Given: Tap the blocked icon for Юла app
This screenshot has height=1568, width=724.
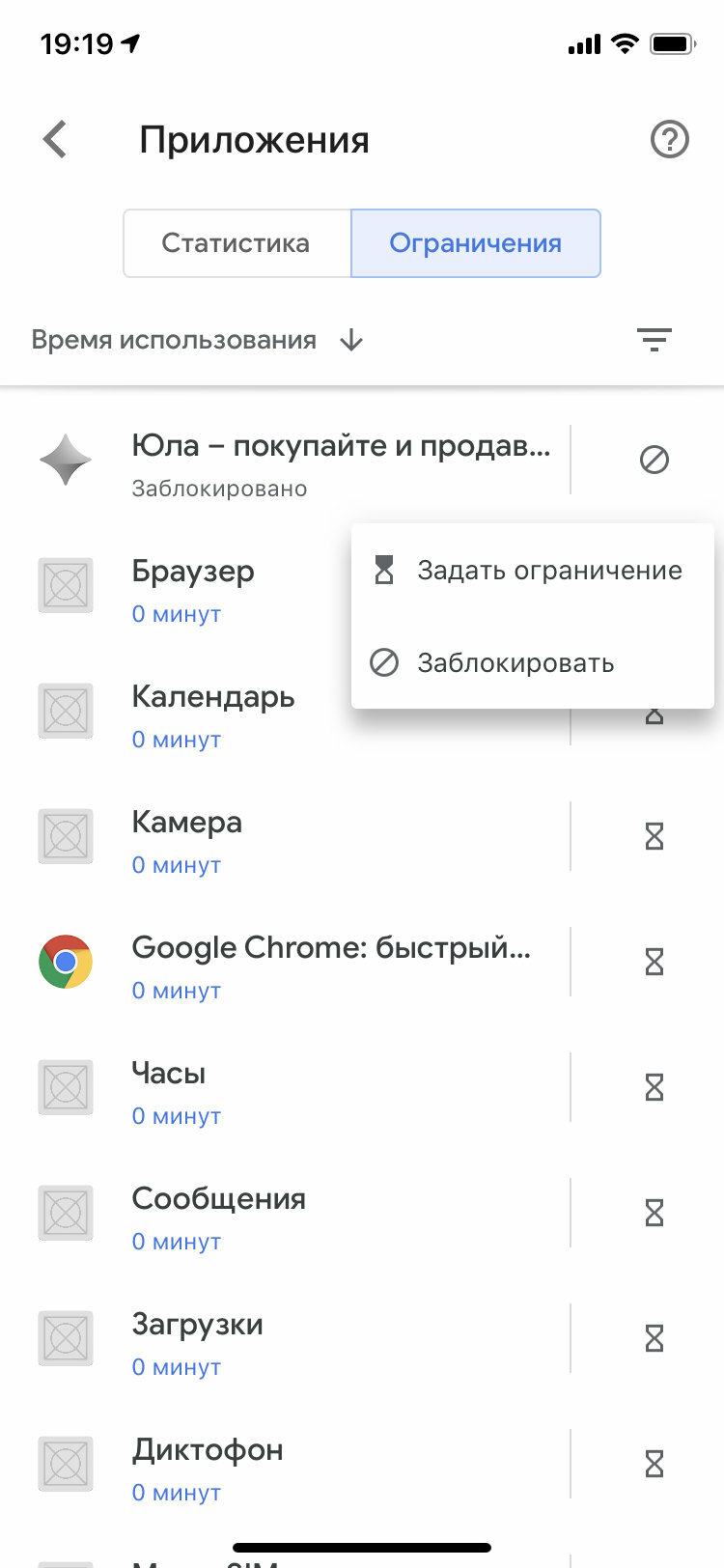Looking at the screenshot, I should coord(654,460).
